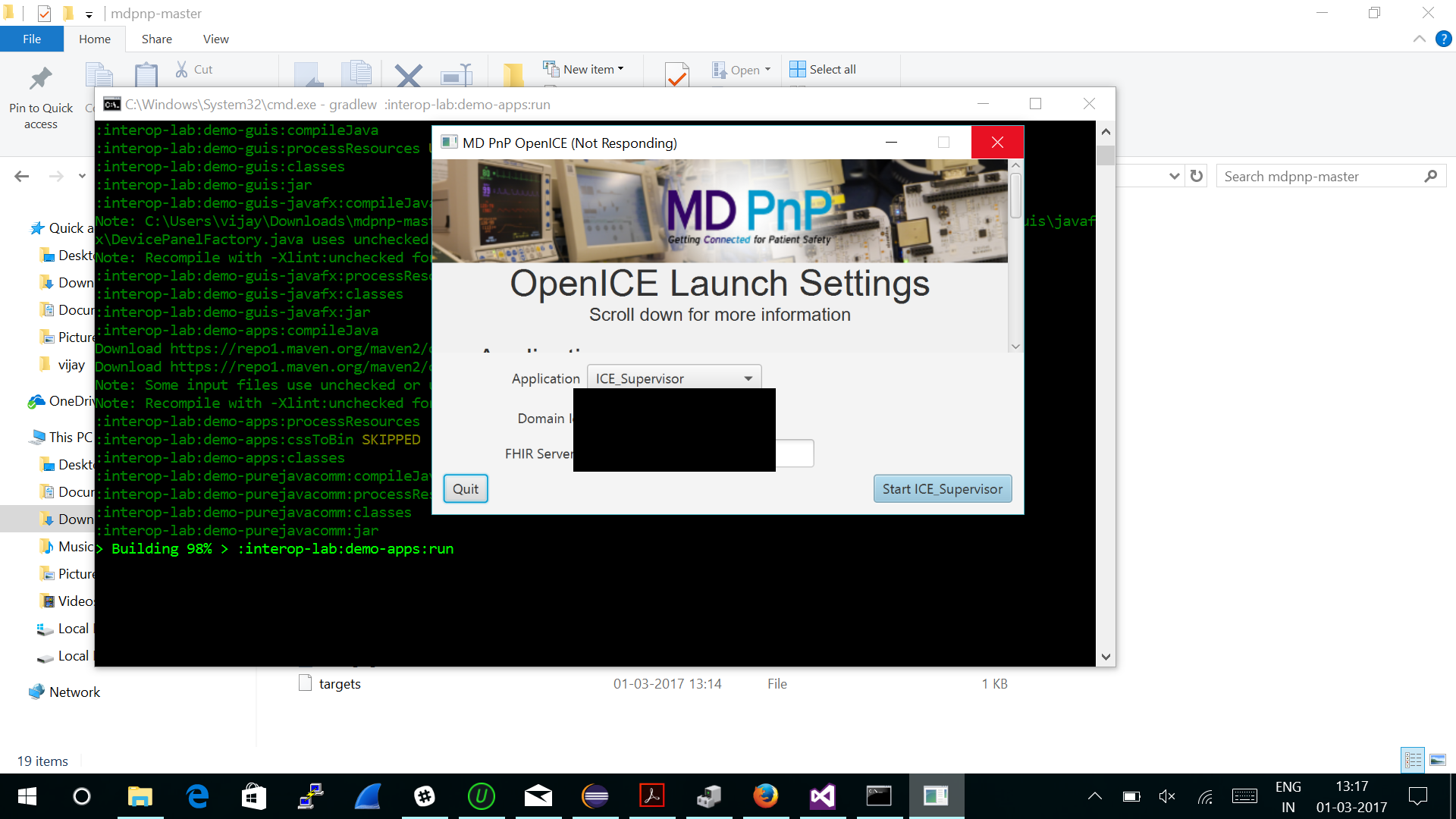Viewport: 1456px width, 819px height.
Task: Click the battery tray icon
Action: coord(1131,796)
